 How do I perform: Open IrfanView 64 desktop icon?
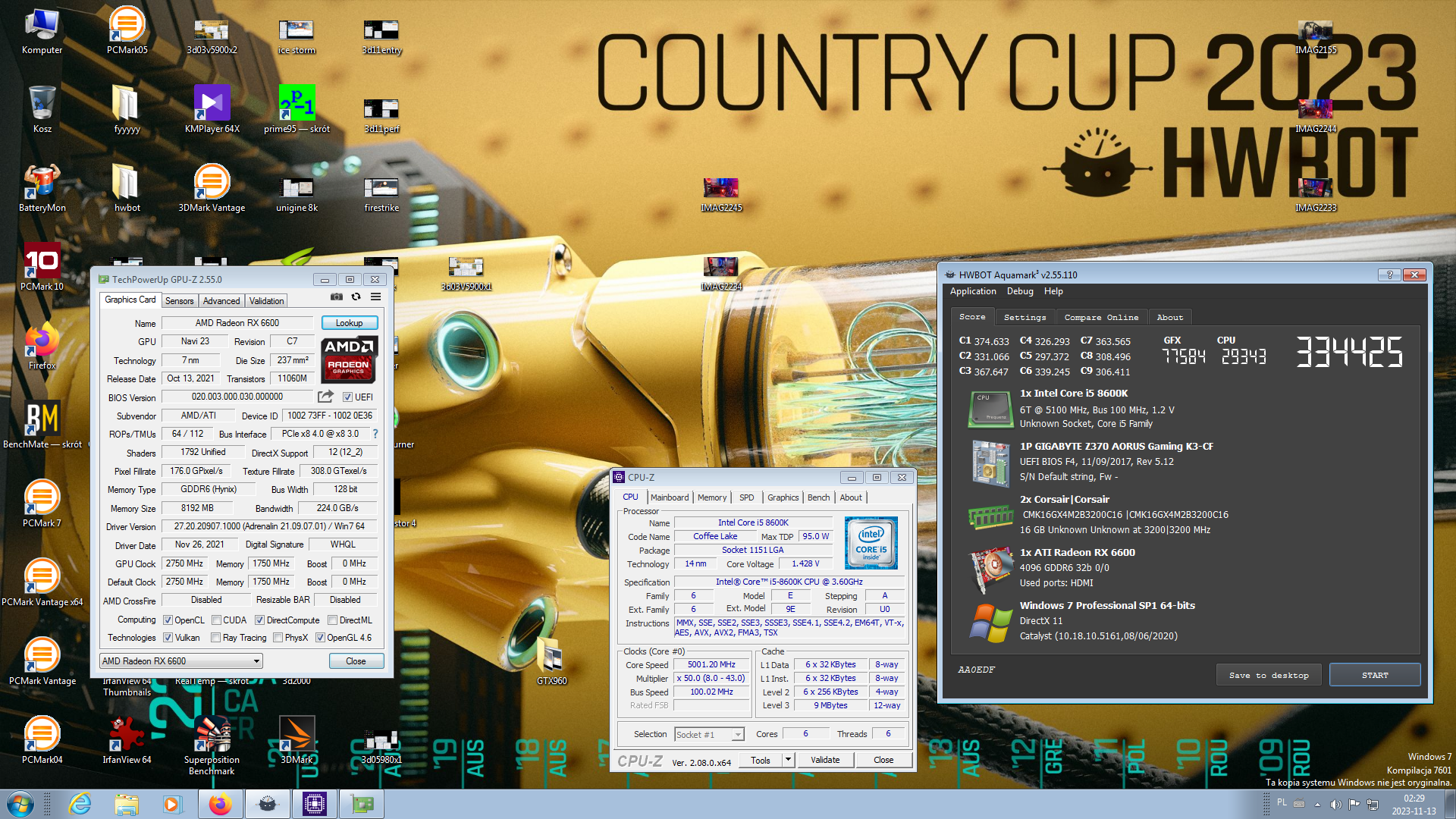click(127, 740)
